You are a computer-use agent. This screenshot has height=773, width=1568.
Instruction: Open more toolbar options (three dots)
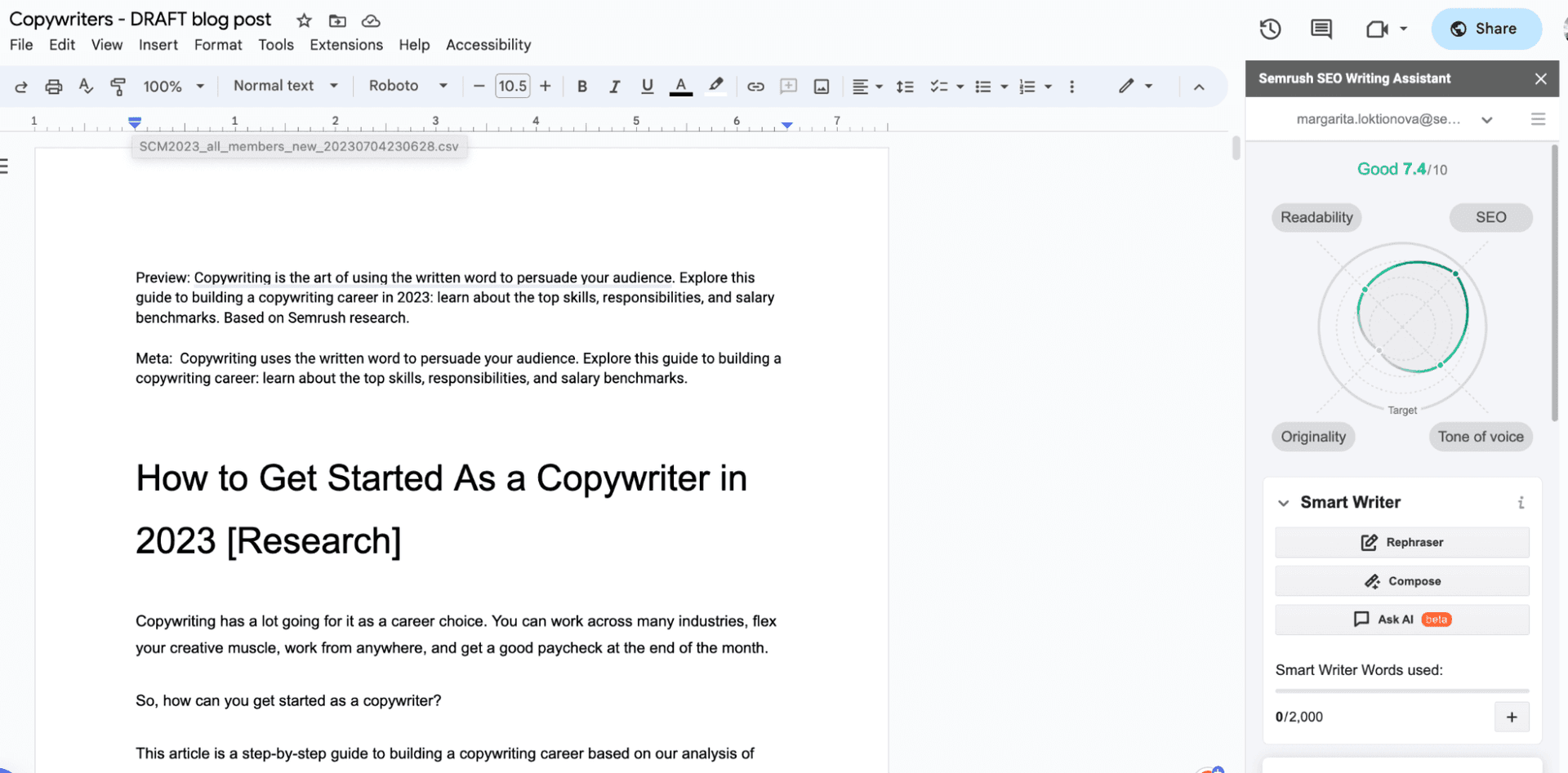(x=1071, y=87)
